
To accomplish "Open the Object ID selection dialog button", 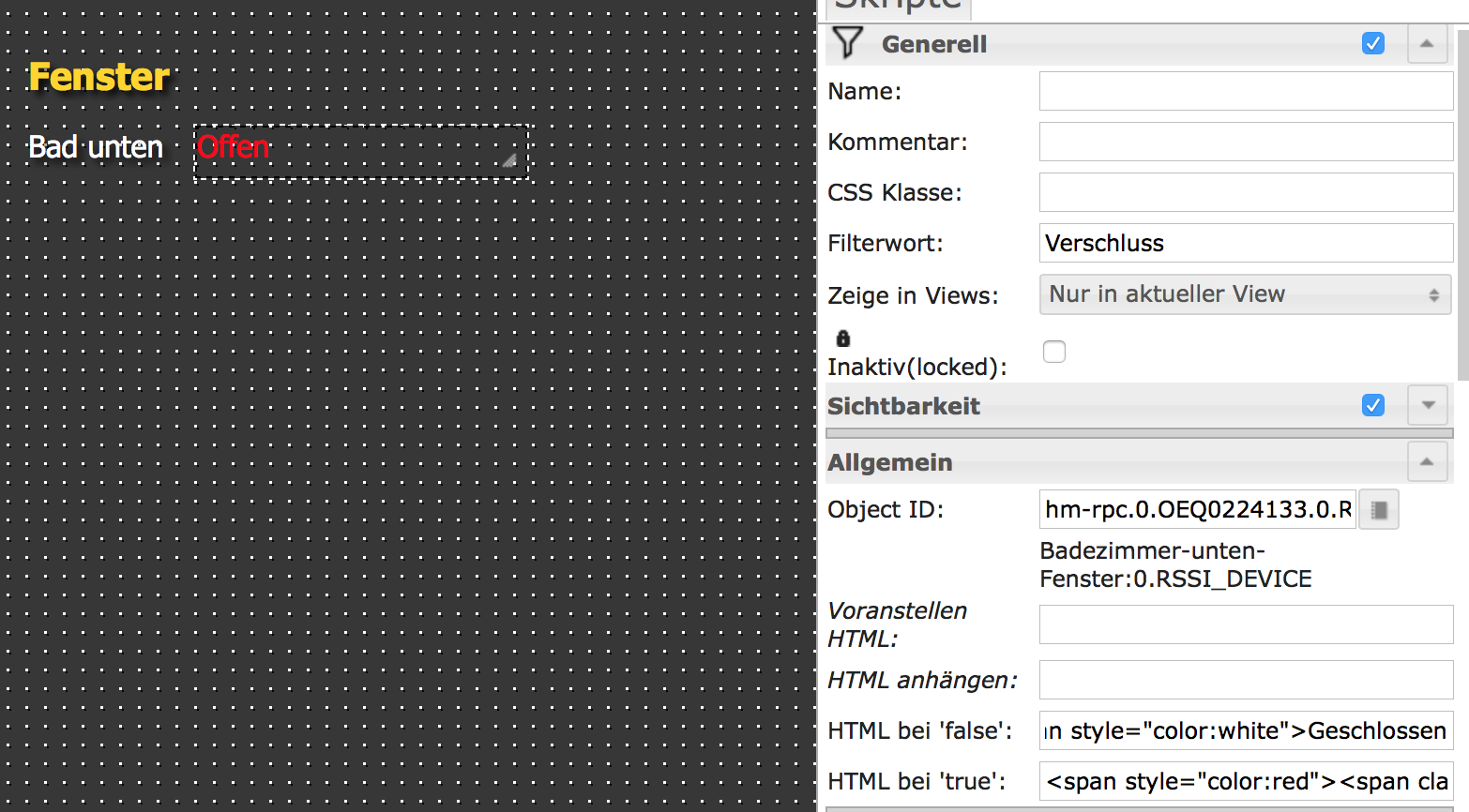I will point(1379,510).
